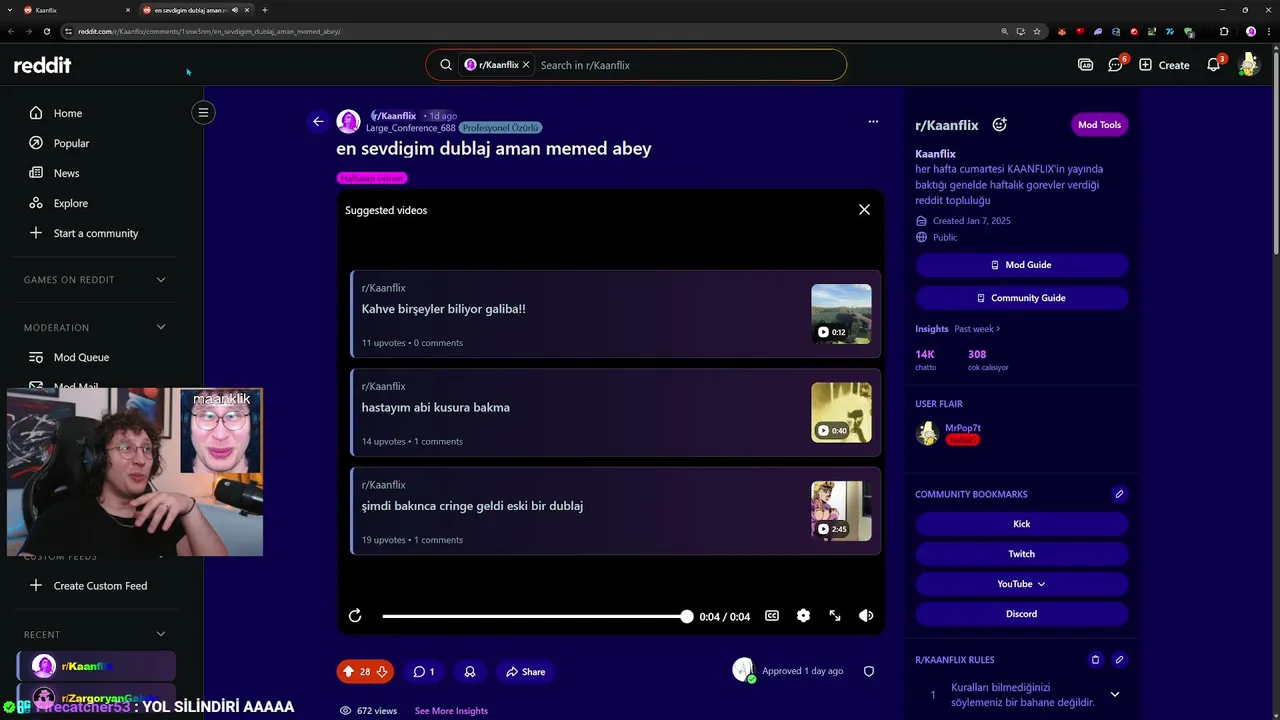Open the Twitch bookmark
Screen dimensions: 1280x720
1021,554
